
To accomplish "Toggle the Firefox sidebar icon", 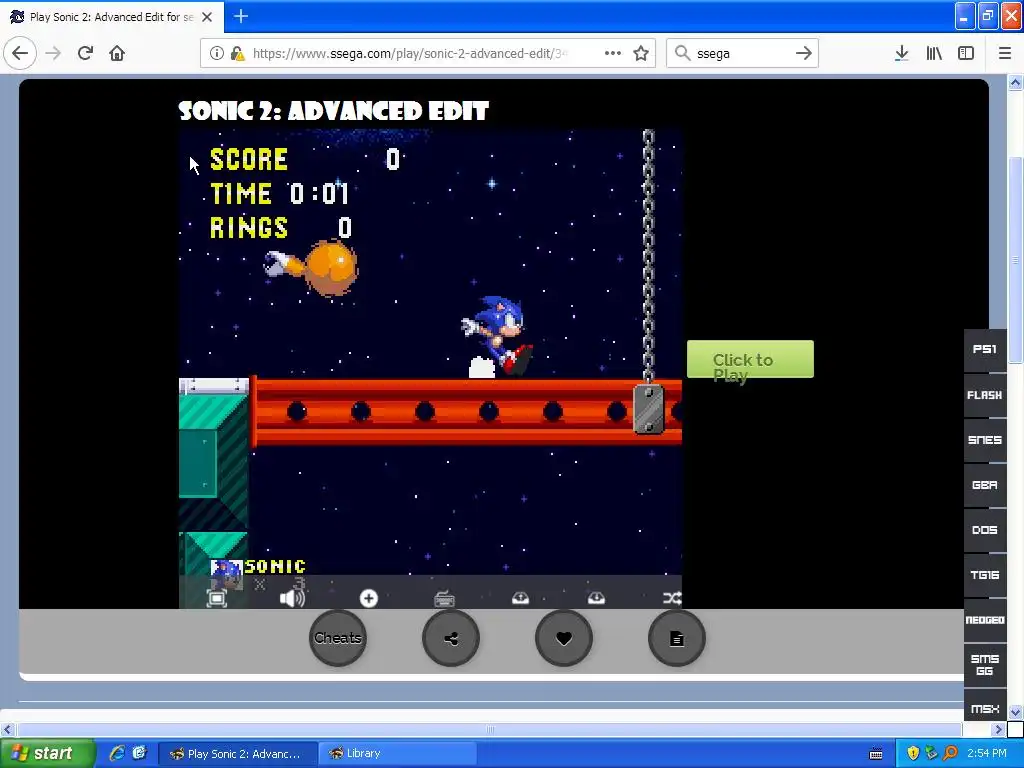I will (966, 53).
